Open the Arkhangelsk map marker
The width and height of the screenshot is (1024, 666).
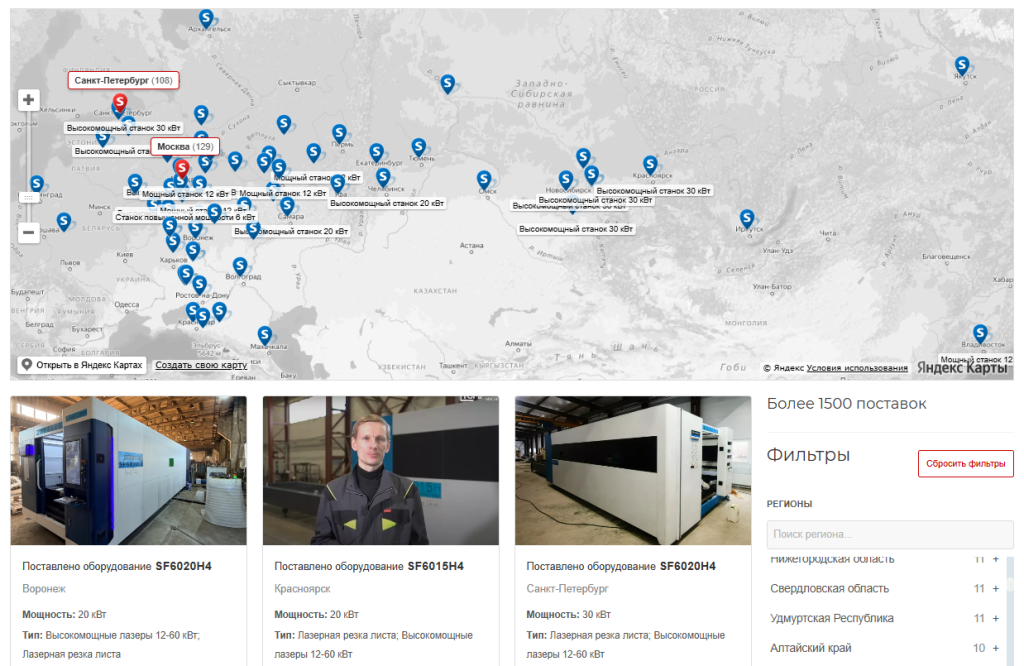coord(206,19)
